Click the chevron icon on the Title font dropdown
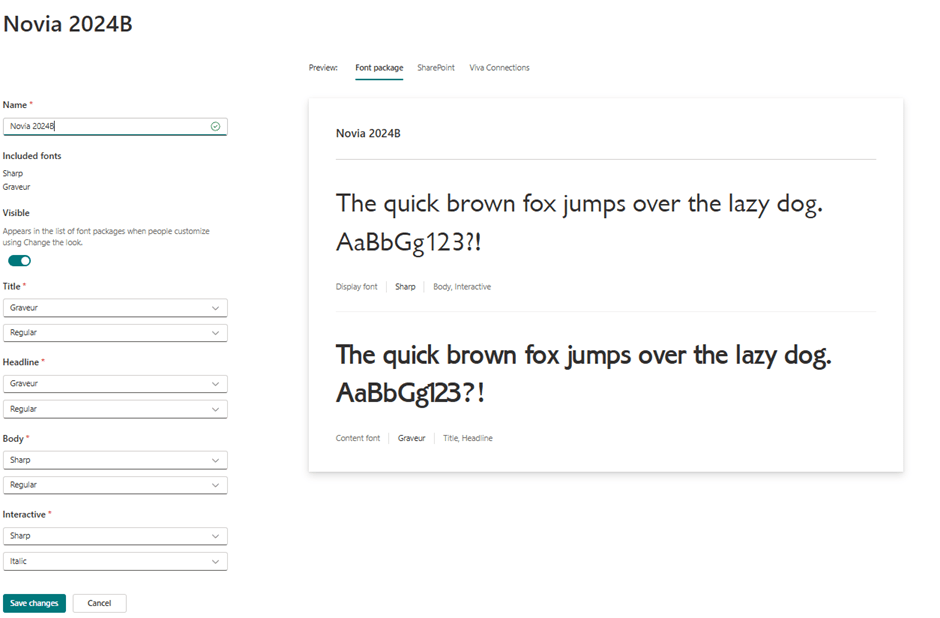The height and width of the screenshot is (618, 940). pyautogui.click(x=216, y=307)
